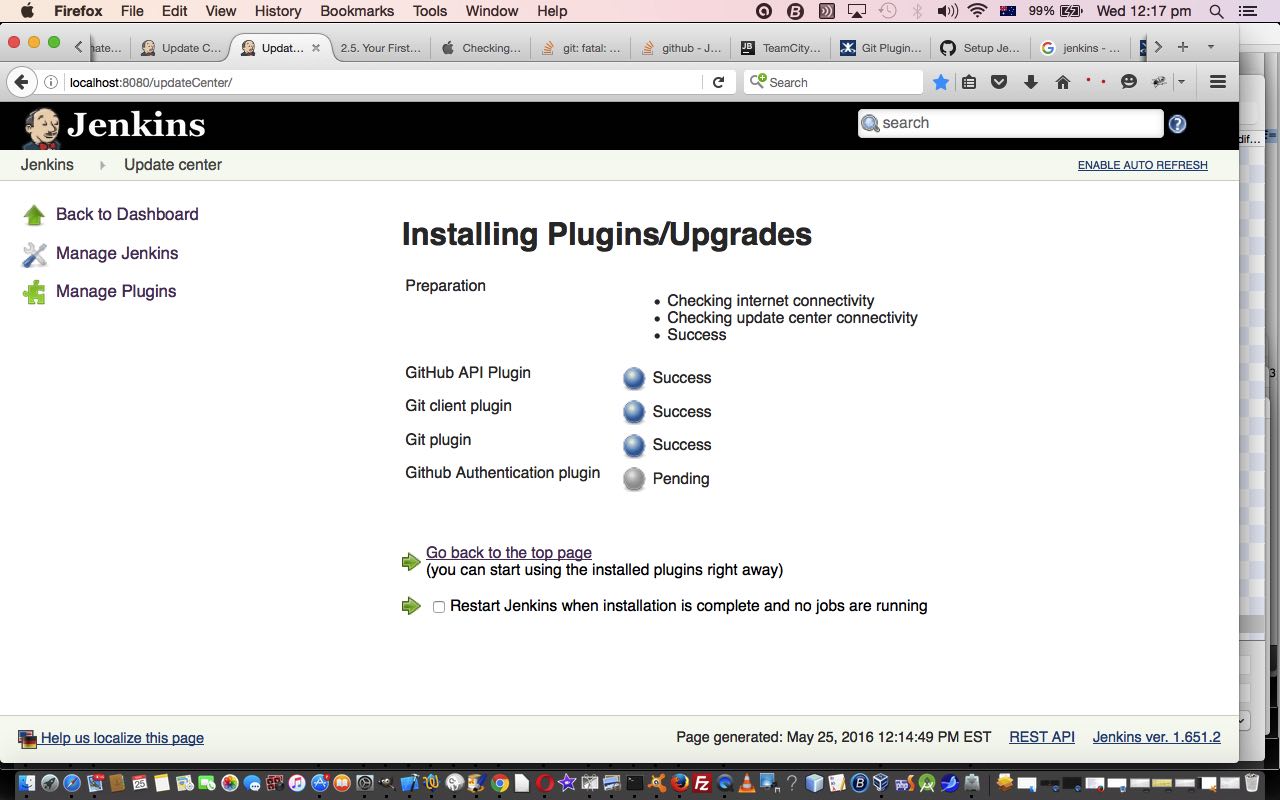Enable Restart Jenkins when installation is complete checkbox
The image size is (1280, 800).
pyautogui.click(x=439, y=607)
